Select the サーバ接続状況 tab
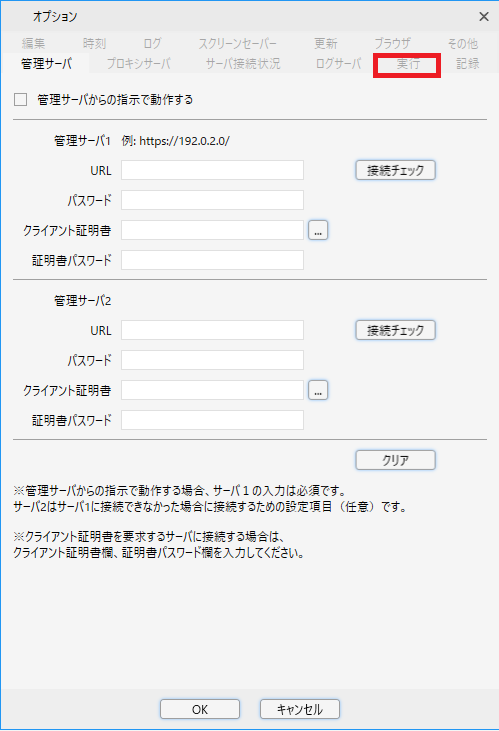 point(243,64)
